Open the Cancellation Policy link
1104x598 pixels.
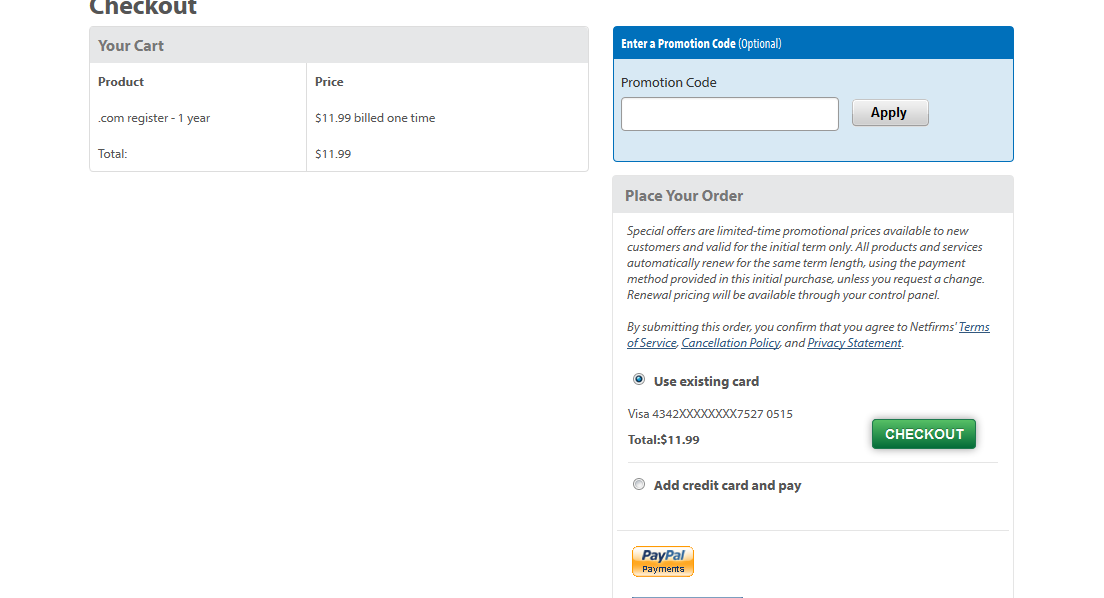pyautogui.click(x=730, y=343)
